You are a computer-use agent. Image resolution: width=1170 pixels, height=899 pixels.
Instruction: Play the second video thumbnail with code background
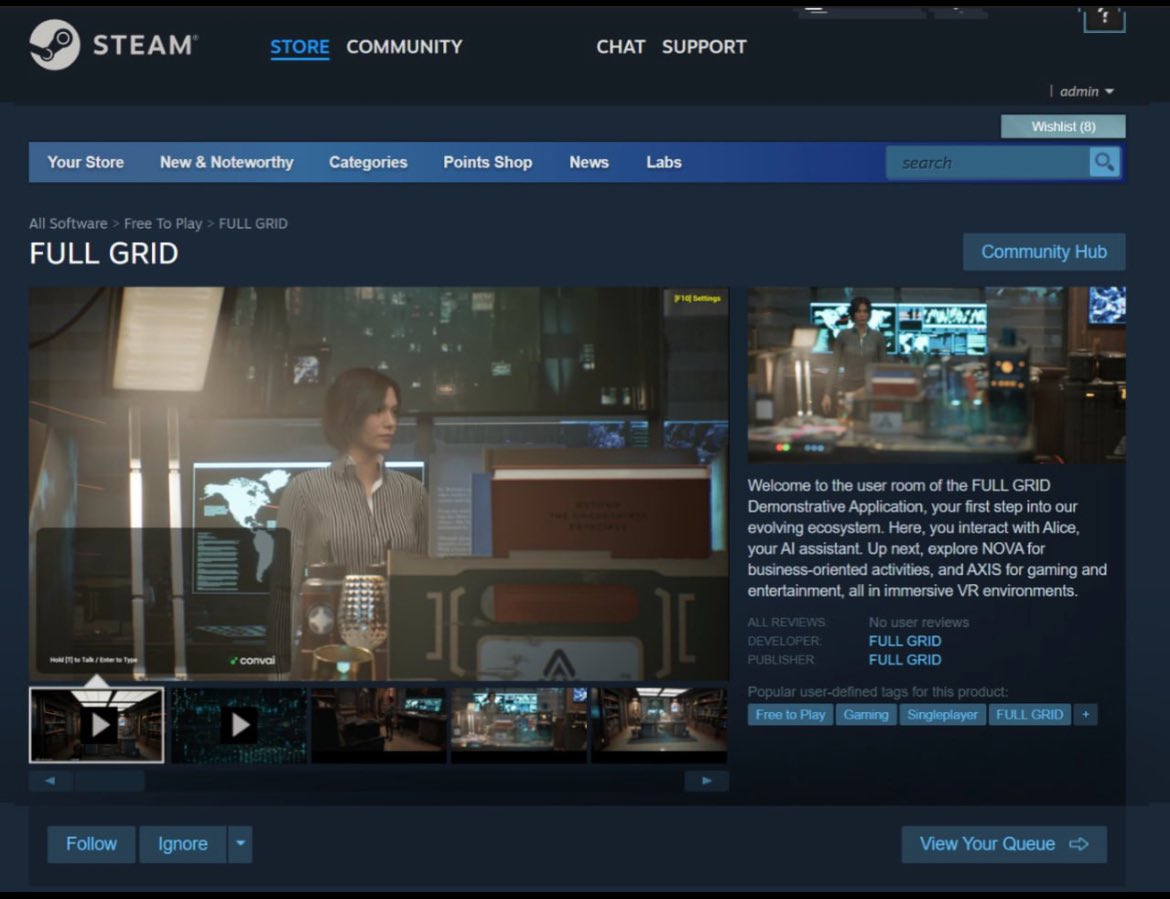tap(239, 724)
